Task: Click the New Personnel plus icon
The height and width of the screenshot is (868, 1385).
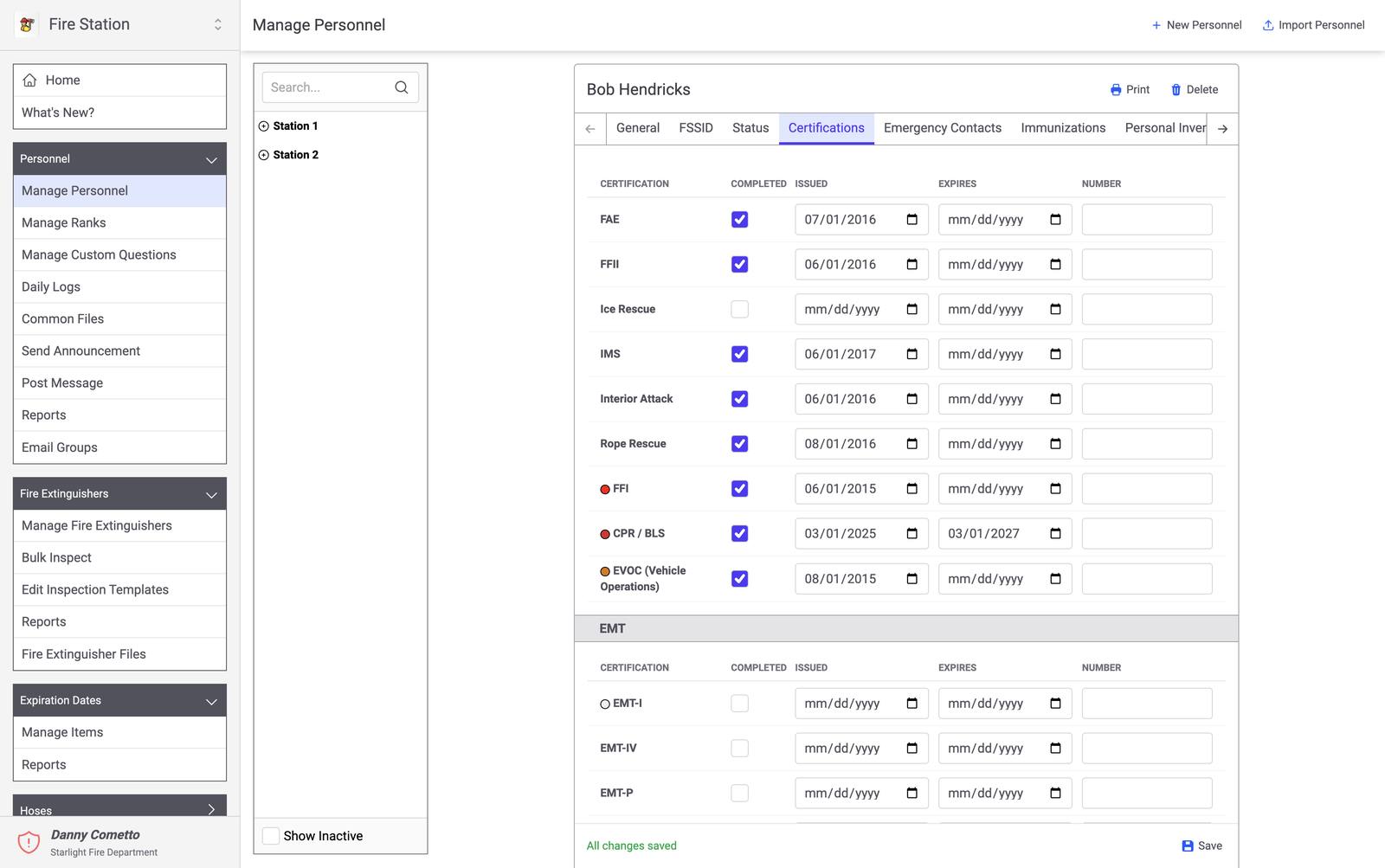Action: click(1156, 25)
